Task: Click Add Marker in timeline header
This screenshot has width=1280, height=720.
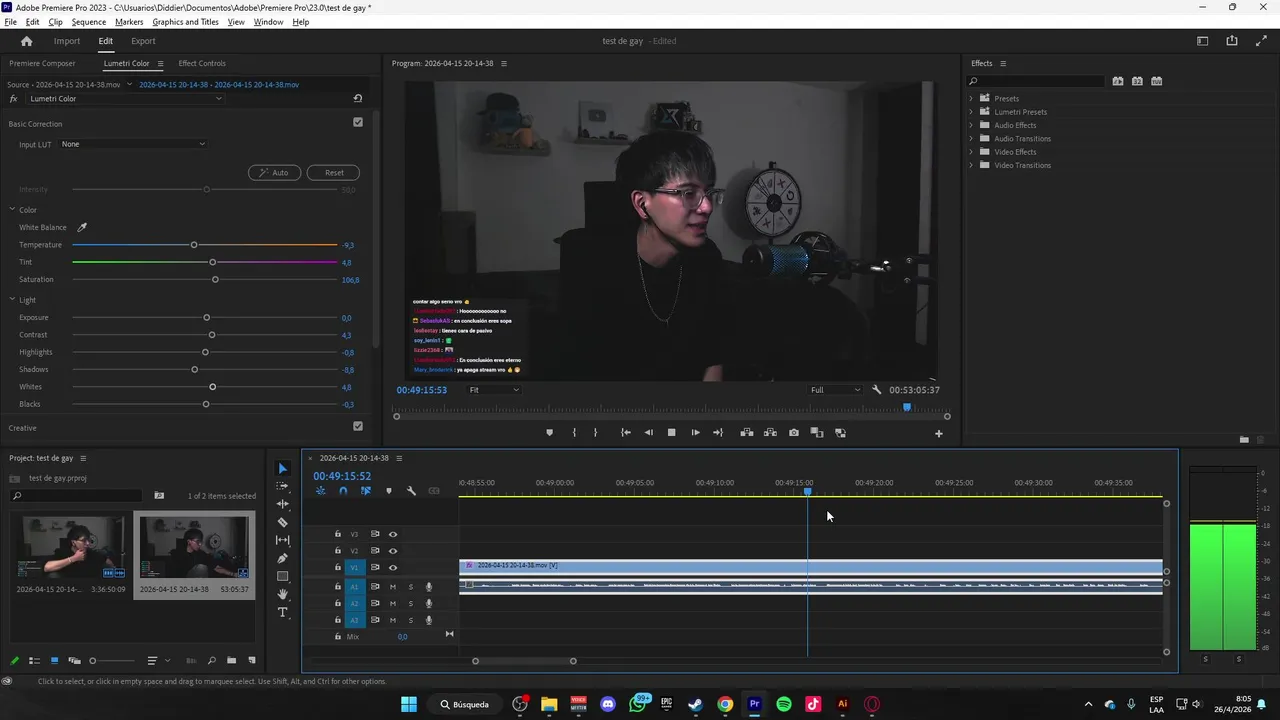Action: tap(389, 491)
